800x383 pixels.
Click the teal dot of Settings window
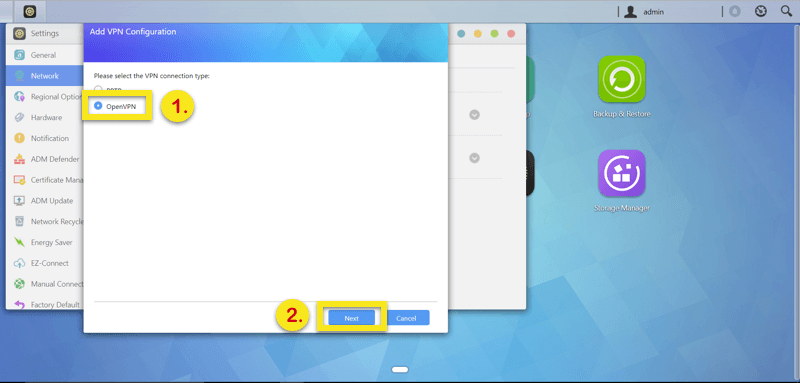(461, 34)
